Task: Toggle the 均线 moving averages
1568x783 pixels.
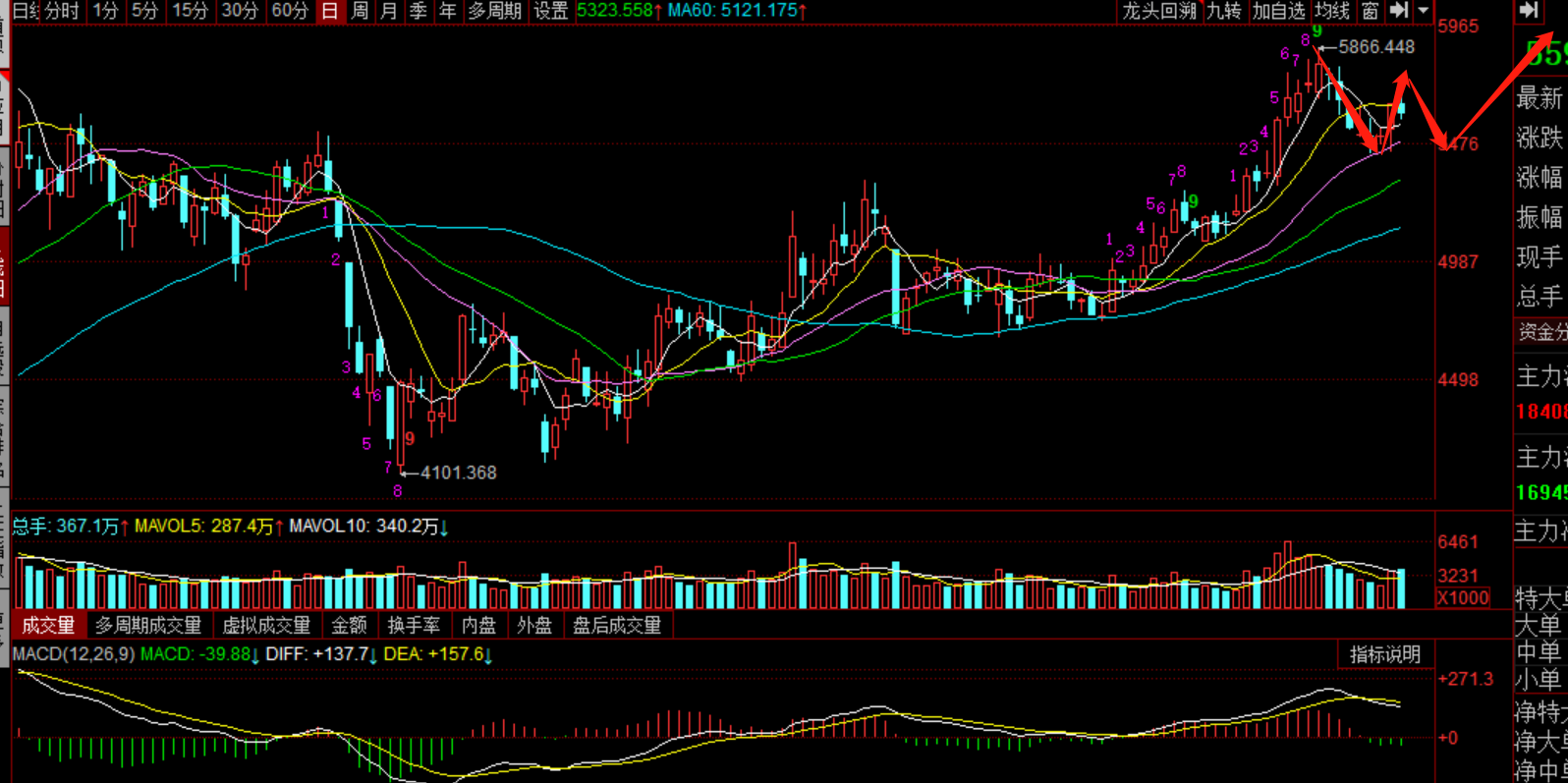Action: 1332,11
